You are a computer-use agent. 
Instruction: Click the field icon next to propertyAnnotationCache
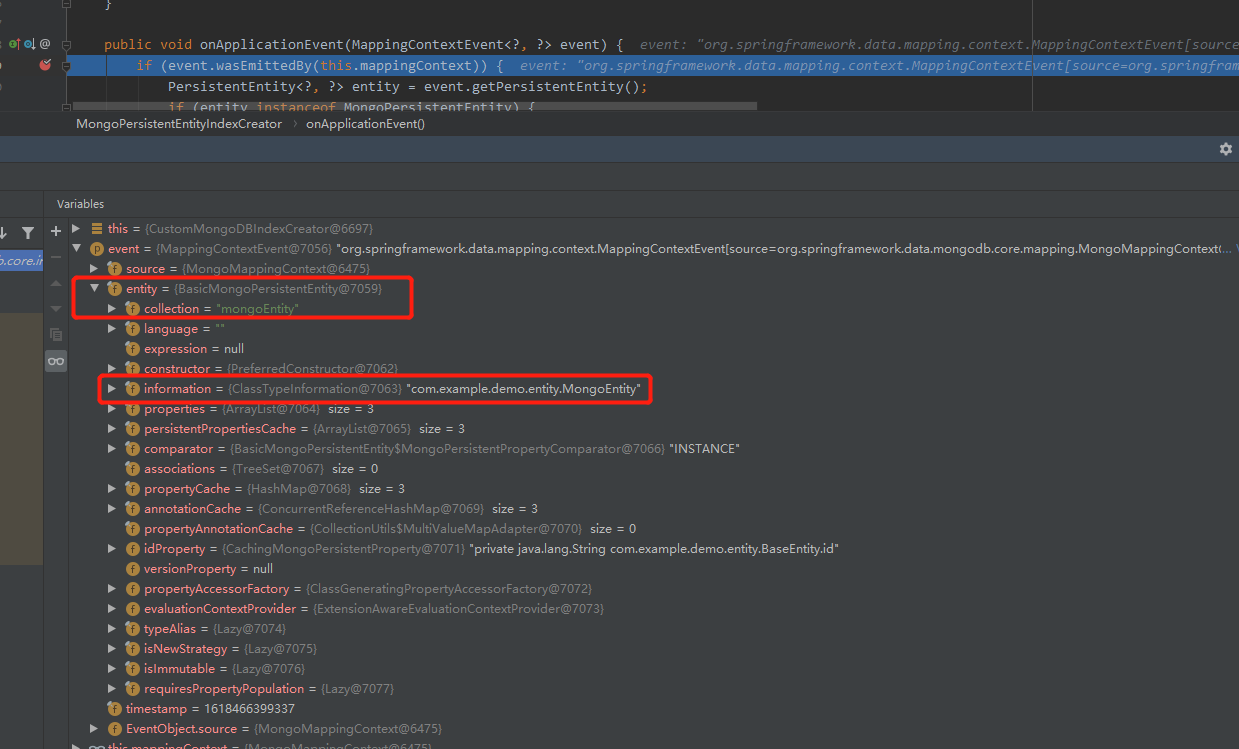tap(133, 529)
